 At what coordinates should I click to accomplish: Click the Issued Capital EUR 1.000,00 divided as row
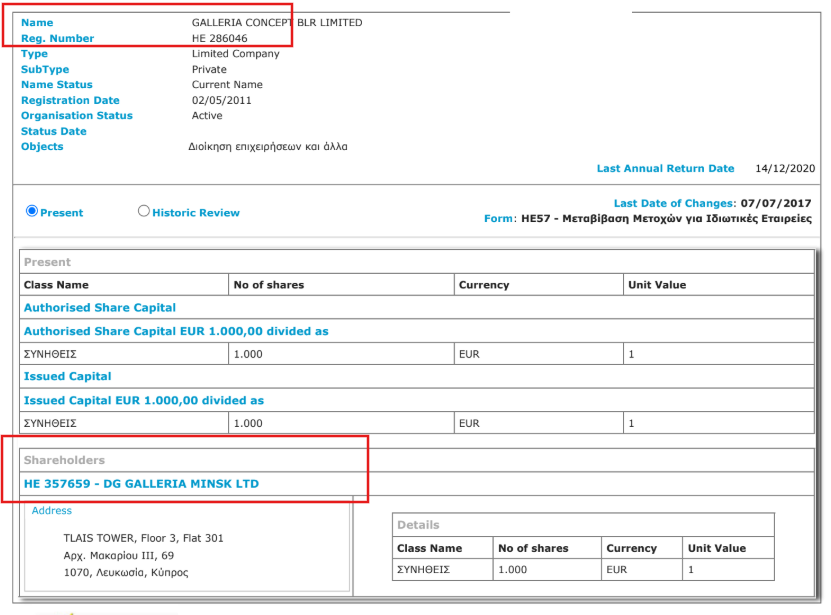[x=143, y=401]
